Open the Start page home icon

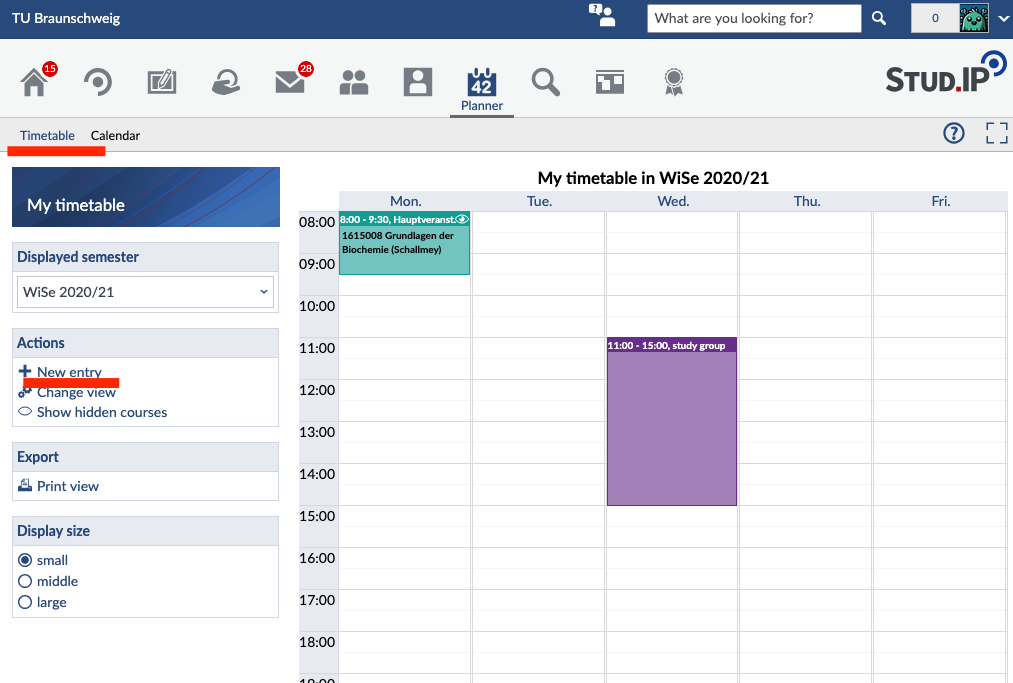coord(34,82)
